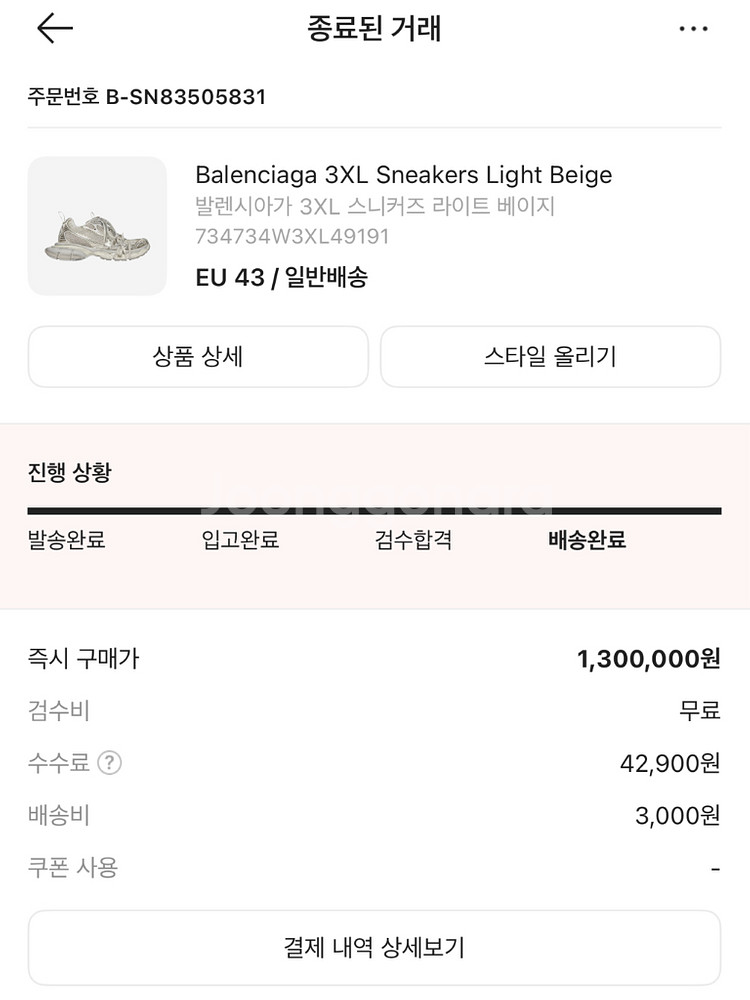Tap the 수수료 question mark help icon
This screenshot has height=1000, width=750.
click(x=110, y=762)
